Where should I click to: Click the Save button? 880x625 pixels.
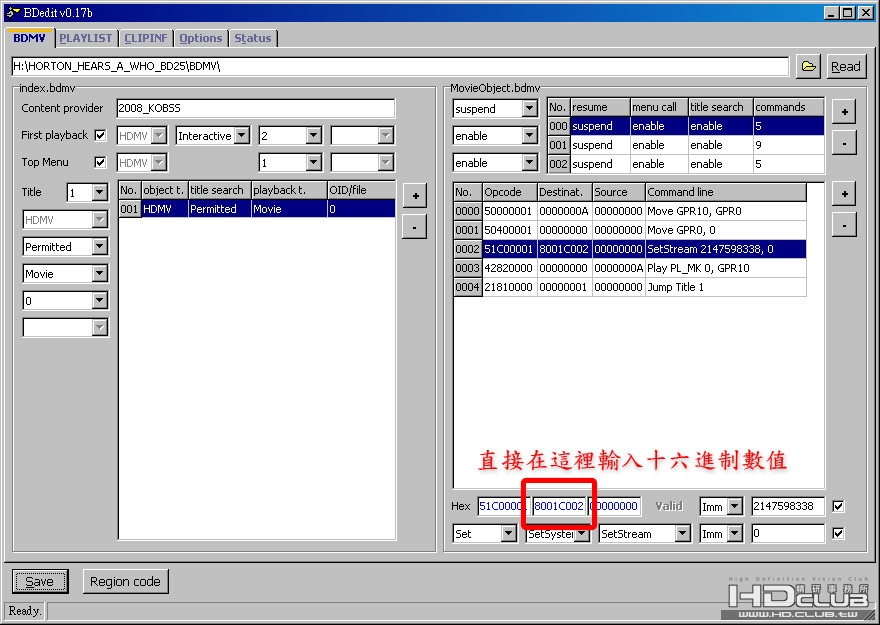(40, 581)
